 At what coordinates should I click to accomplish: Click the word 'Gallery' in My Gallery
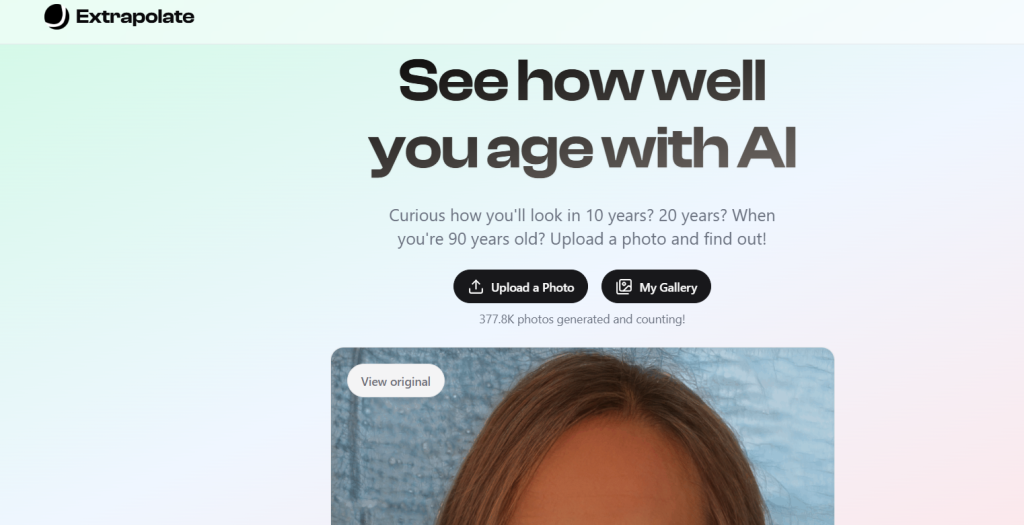[679, 287]
